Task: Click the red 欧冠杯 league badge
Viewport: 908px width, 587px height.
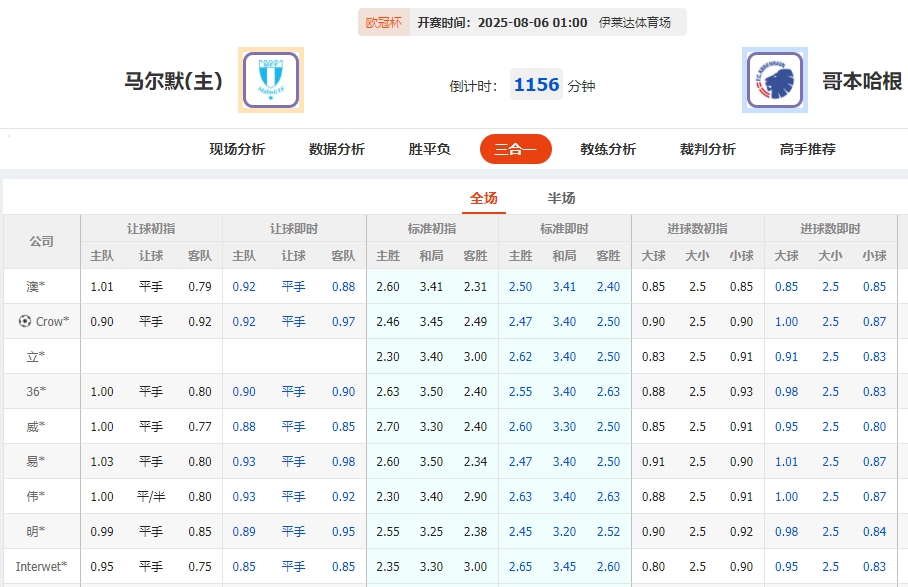Action: coord(383,21)
